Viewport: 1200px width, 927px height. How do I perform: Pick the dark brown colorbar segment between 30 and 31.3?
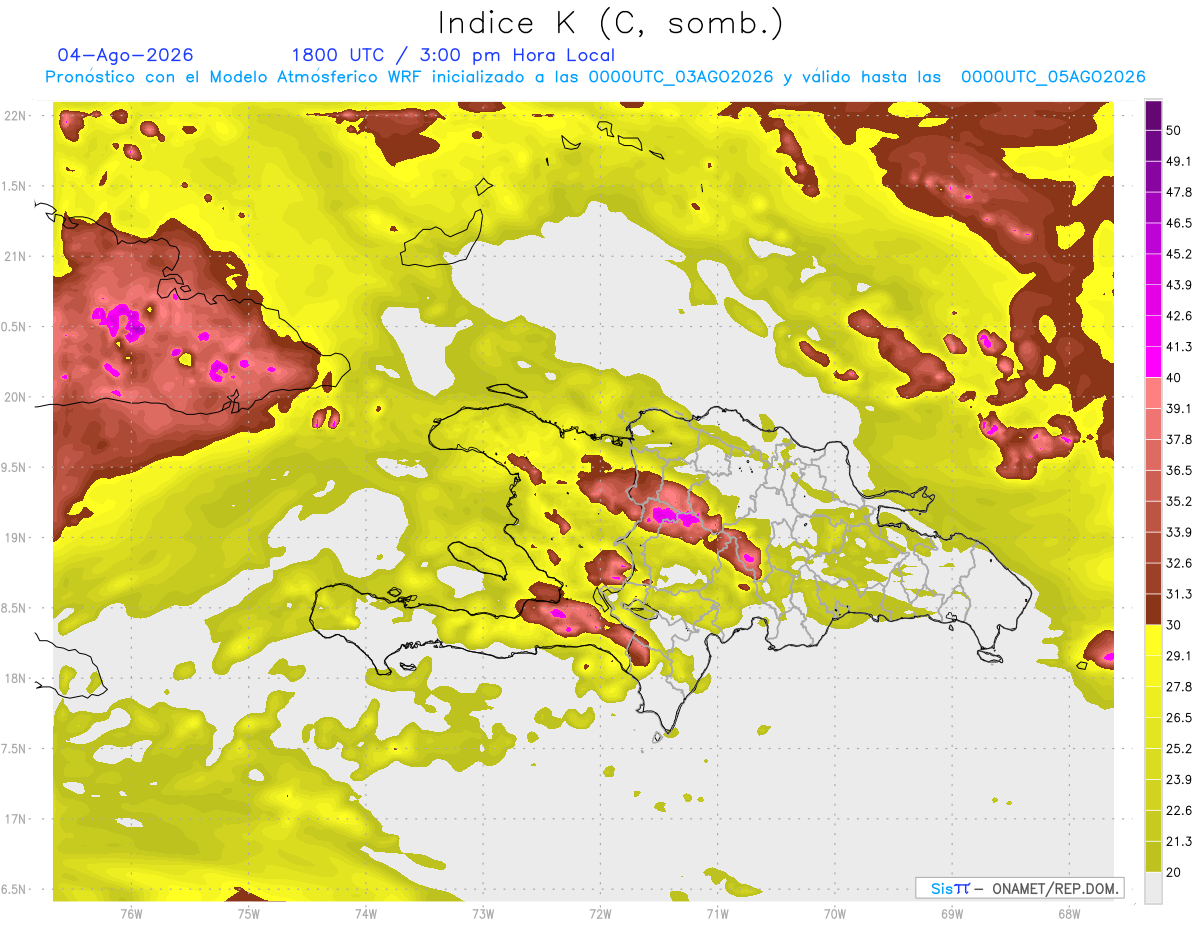1153,609
